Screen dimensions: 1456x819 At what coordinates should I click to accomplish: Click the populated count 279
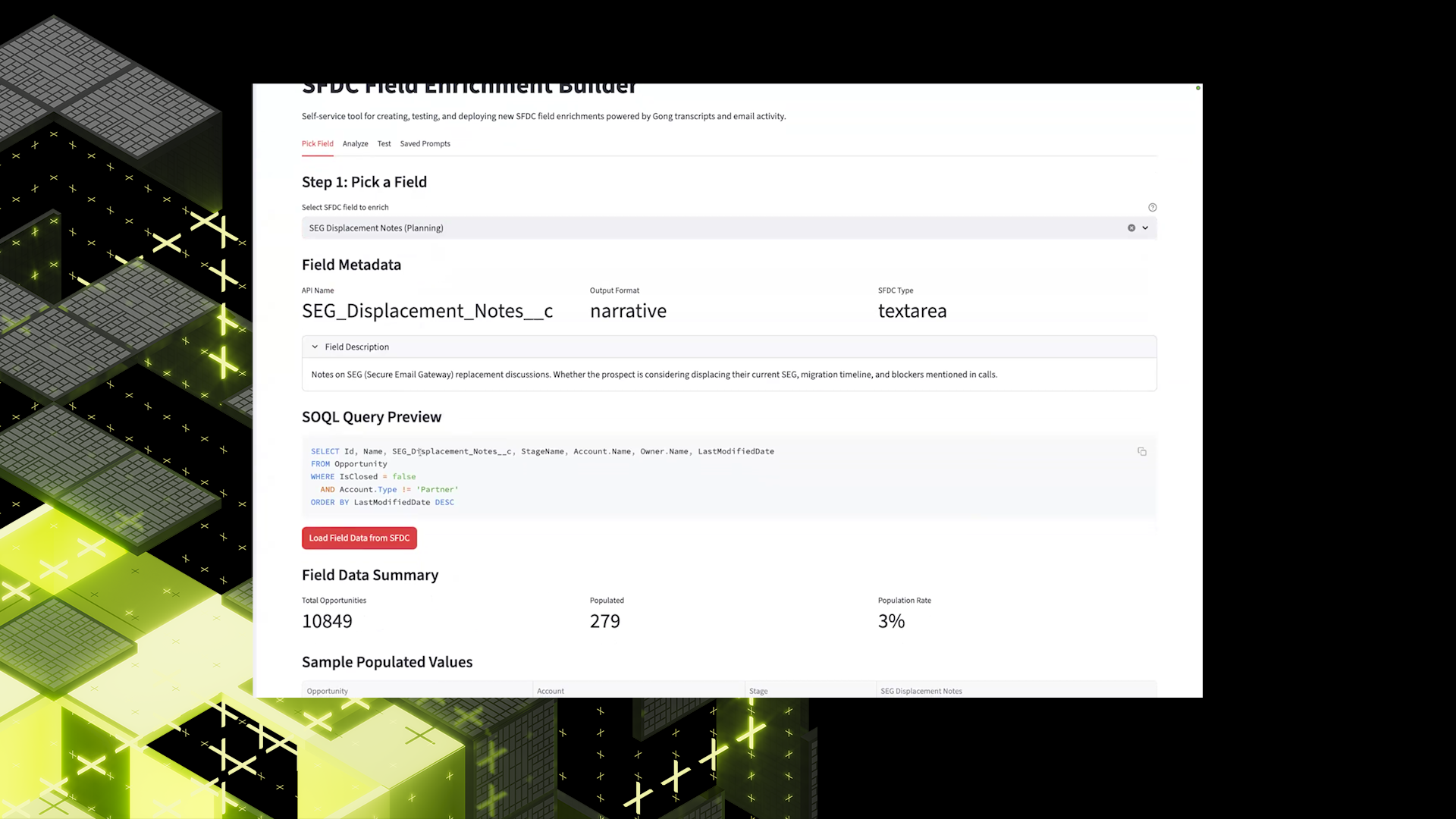click(x=604, y=621)
